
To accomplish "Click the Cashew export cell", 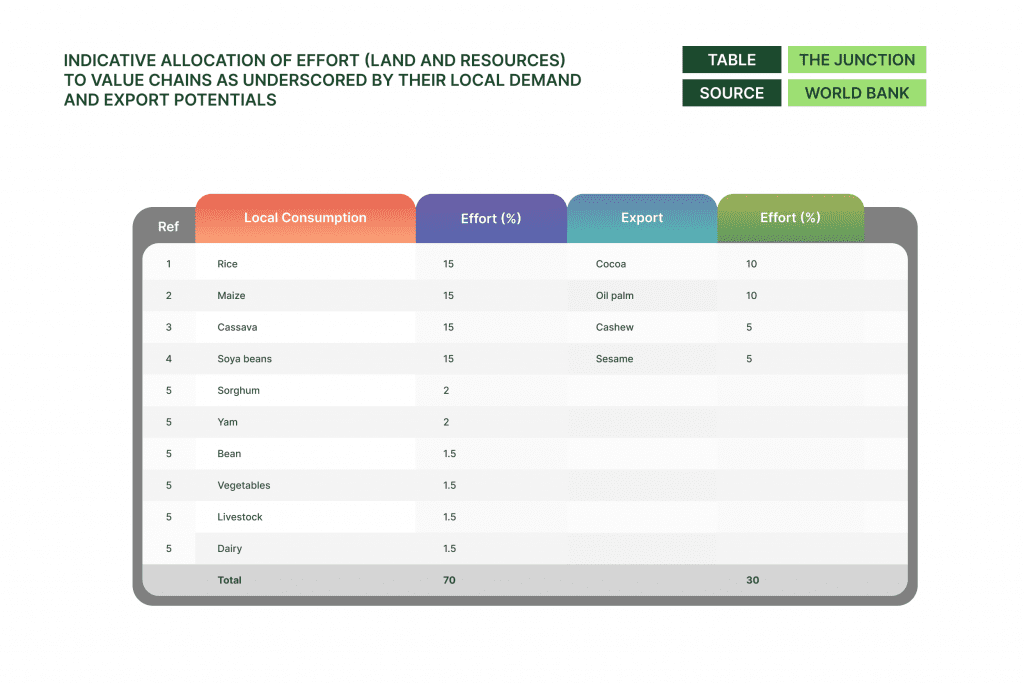I will point(615,327).
